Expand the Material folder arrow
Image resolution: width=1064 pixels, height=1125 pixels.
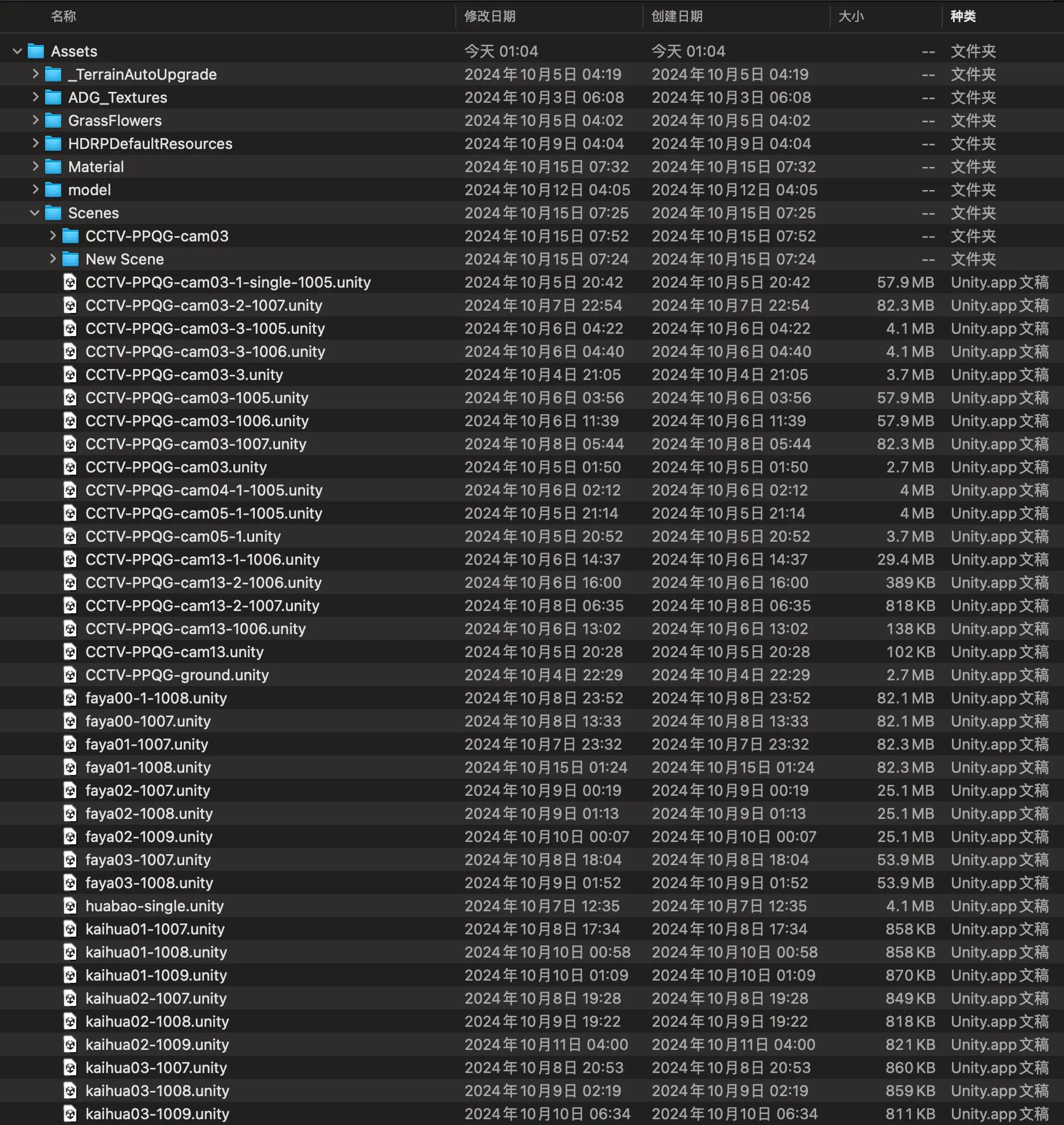tap(35, 166)
